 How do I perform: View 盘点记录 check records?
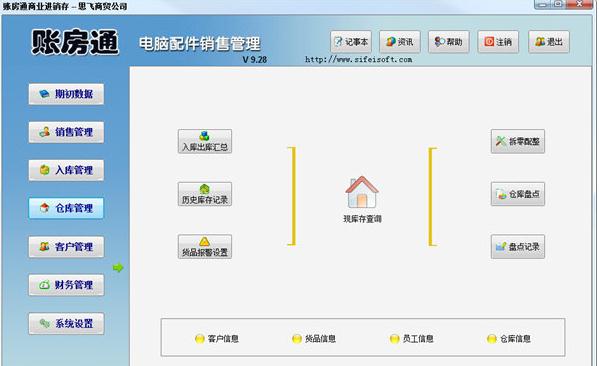(x=518, y=246)
